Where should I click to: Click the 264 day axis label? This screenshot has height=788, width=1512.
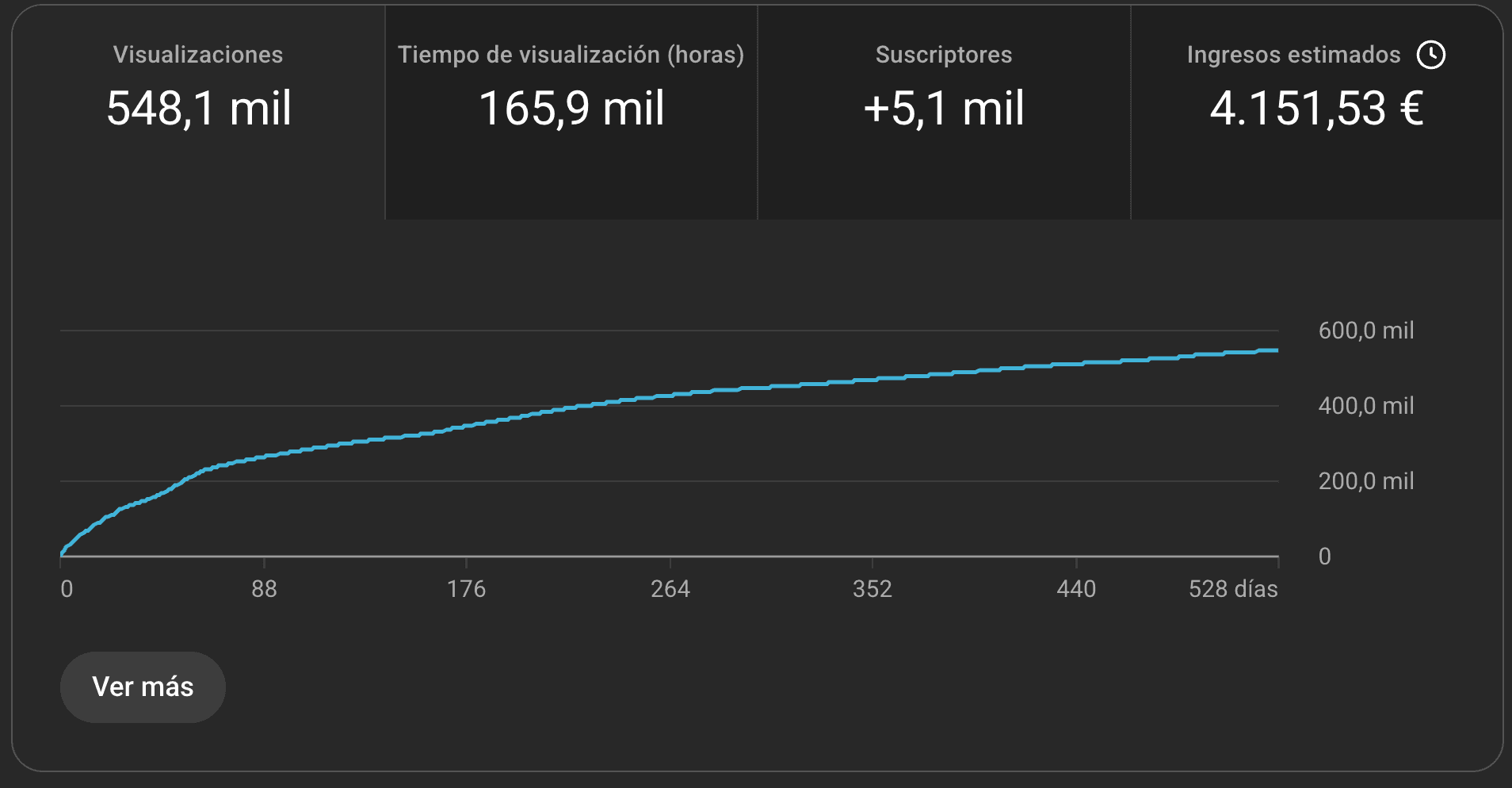[670, 589]
